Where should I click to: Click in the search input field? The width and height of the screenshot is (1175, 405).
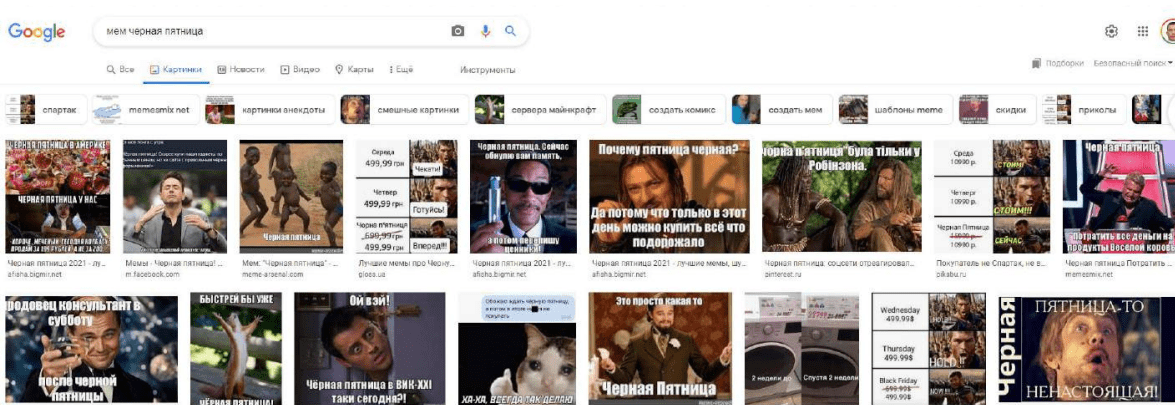(x=270, y=31)
